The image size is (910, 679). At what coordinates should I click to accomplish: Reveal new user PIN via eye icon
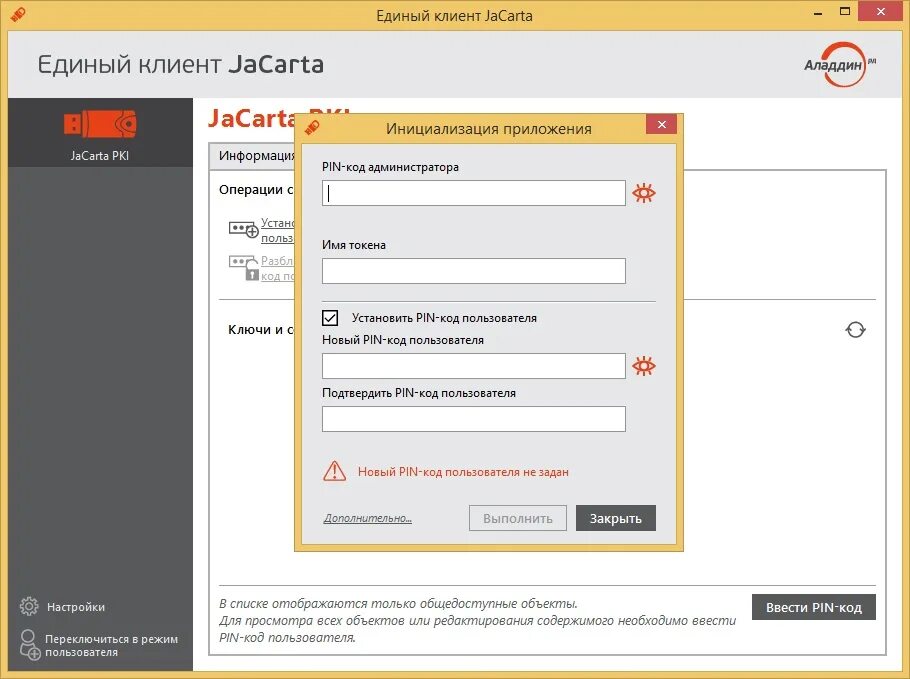pyautogui.click(x=644, y=366)
